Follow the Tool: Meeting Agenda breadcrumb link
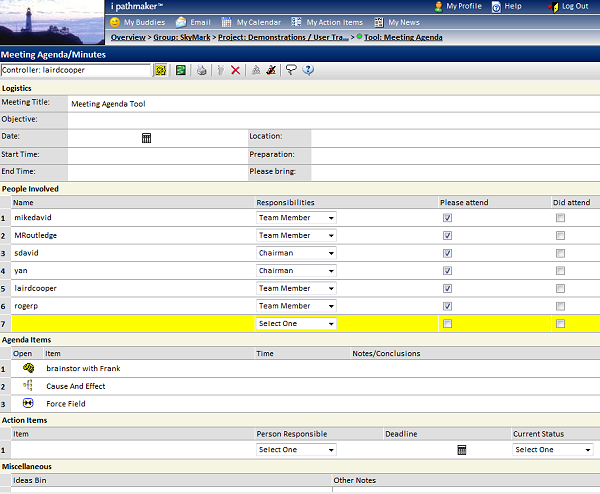 click(x=403, y=37)
